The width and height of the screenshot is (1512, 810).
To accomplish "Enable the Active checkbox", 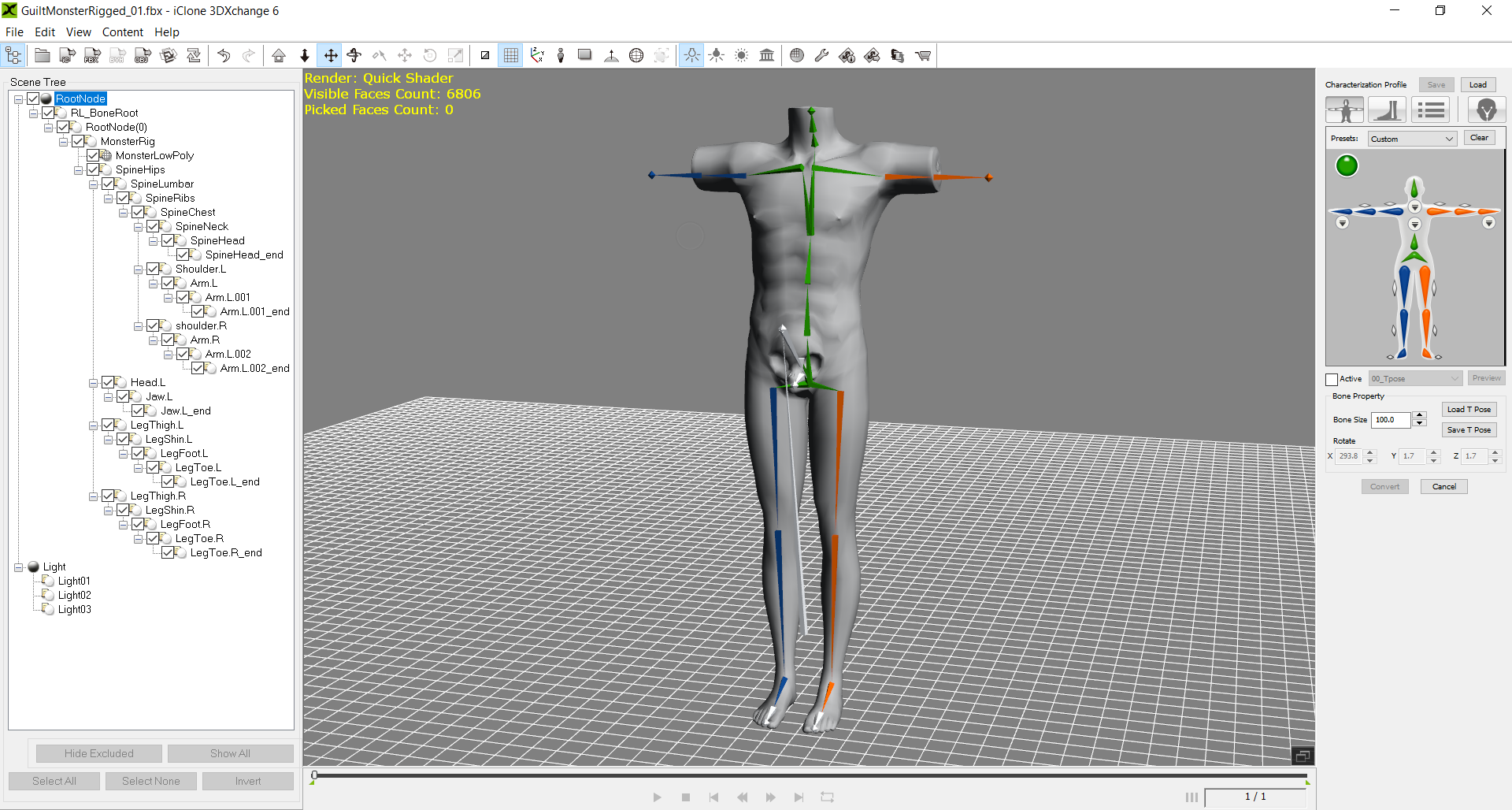I will pos(1332,379).
